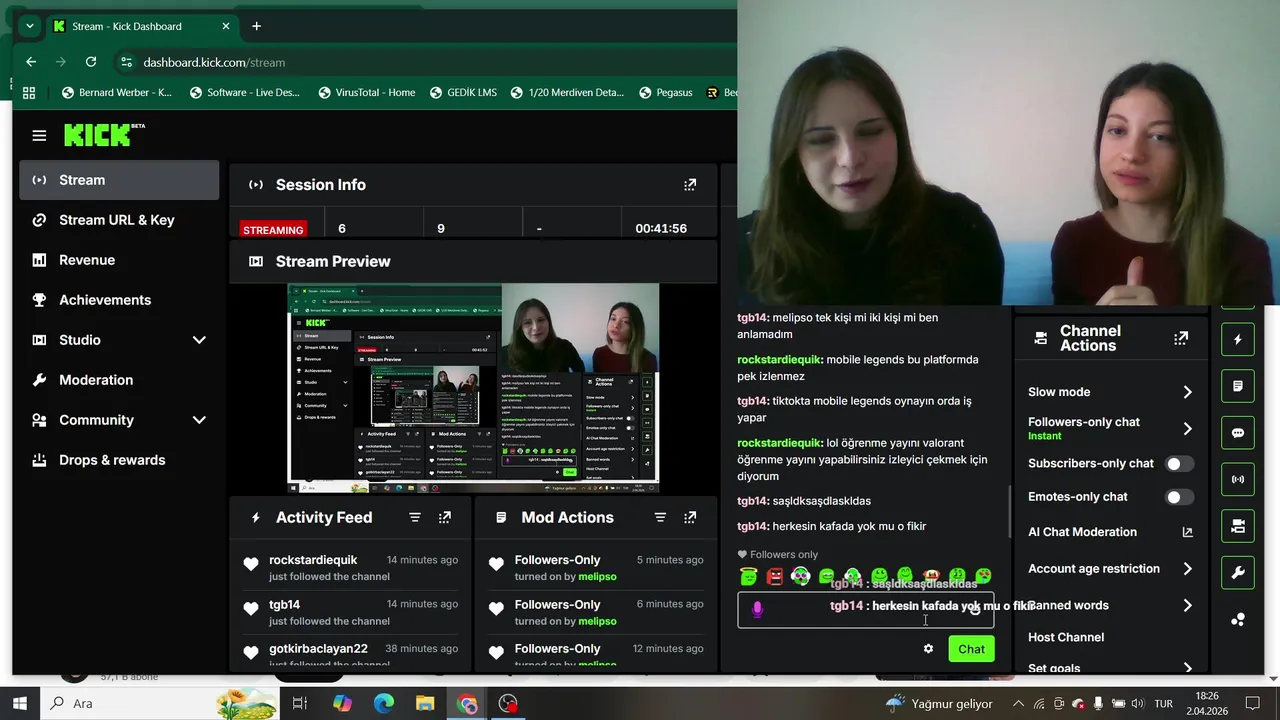Open Drops & rewards page
1280x720 pixels.
point(119,460)
